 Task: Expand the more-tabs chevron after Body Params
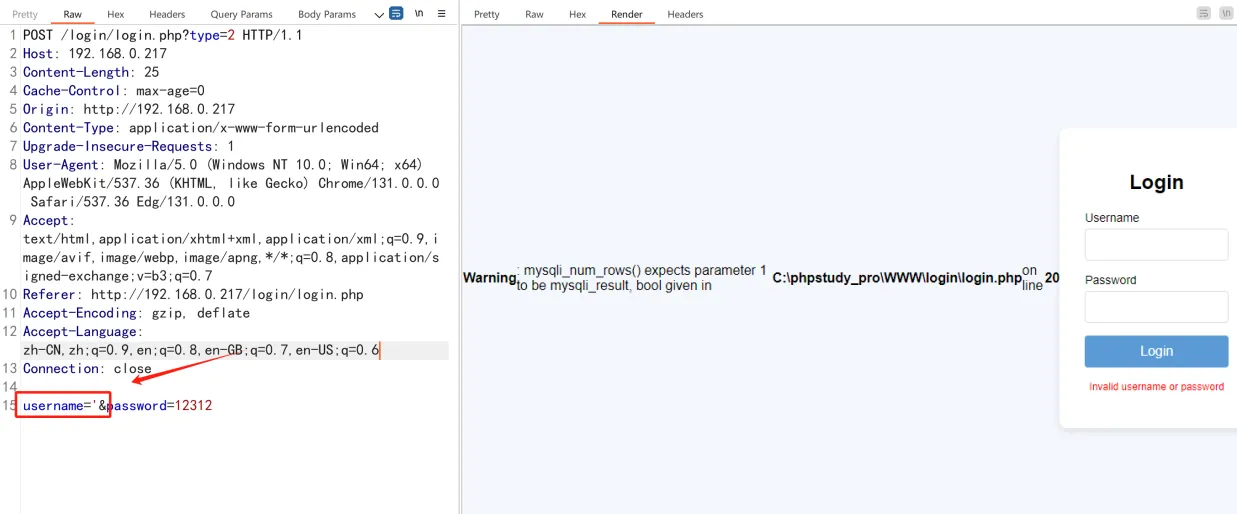(x=379, y=14)
